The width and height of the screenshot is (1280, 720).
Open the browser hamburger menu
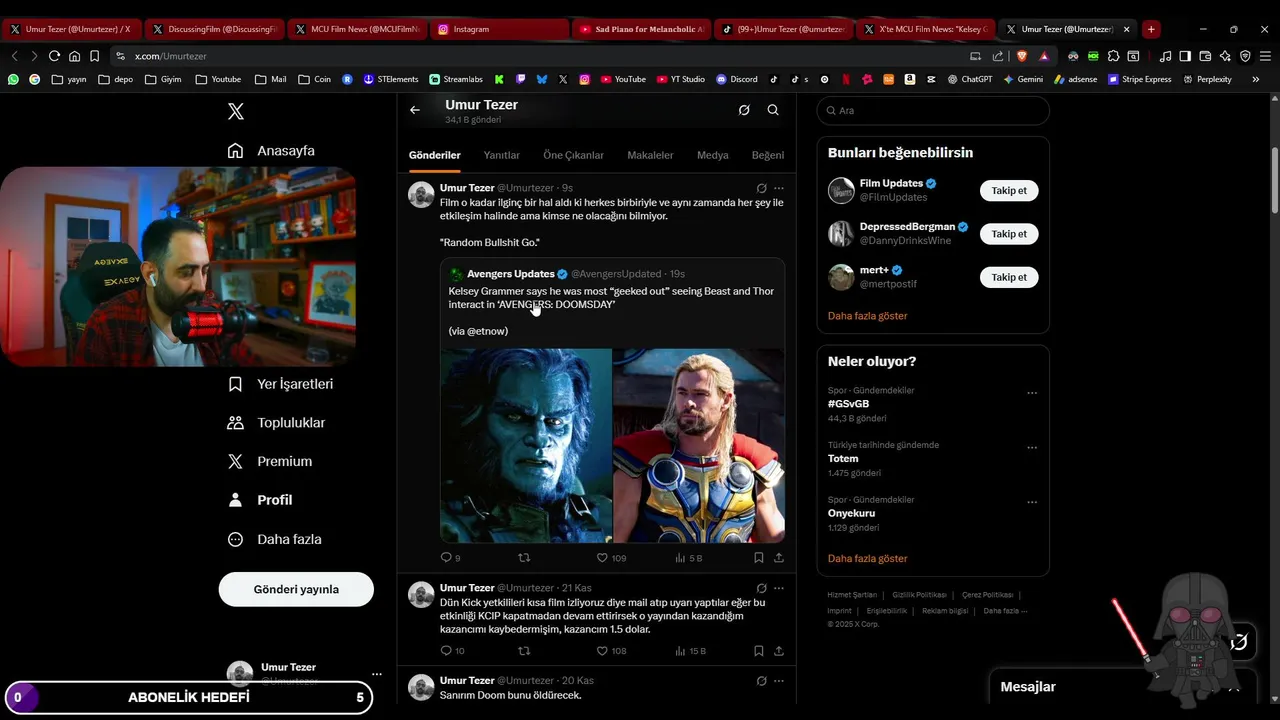pyautogui.click(x=1265, y=56)
